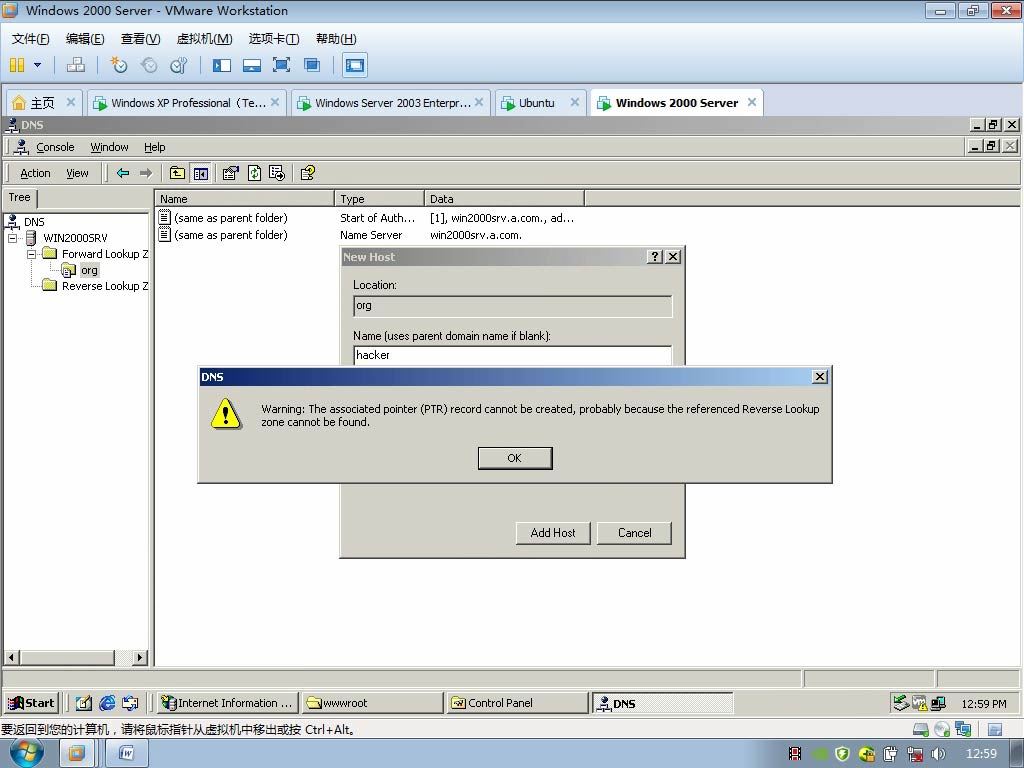Open the Window menu in DNS console
Screen dimensions: 1024x768
[109, 147]
